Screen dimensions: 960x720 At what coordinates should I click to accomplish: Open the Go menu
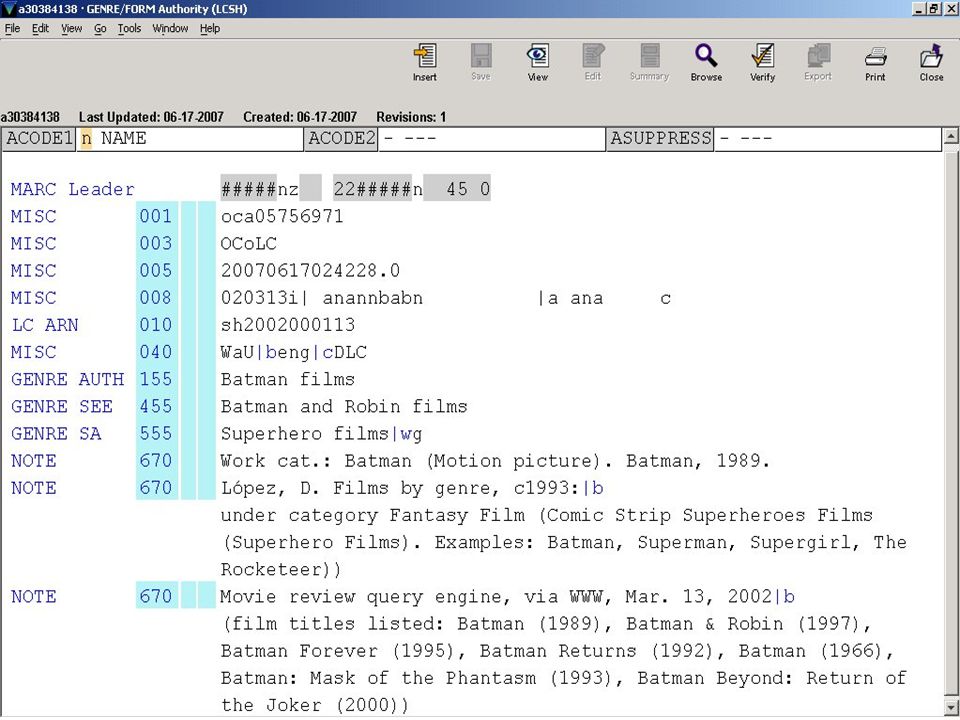[100, 28]
